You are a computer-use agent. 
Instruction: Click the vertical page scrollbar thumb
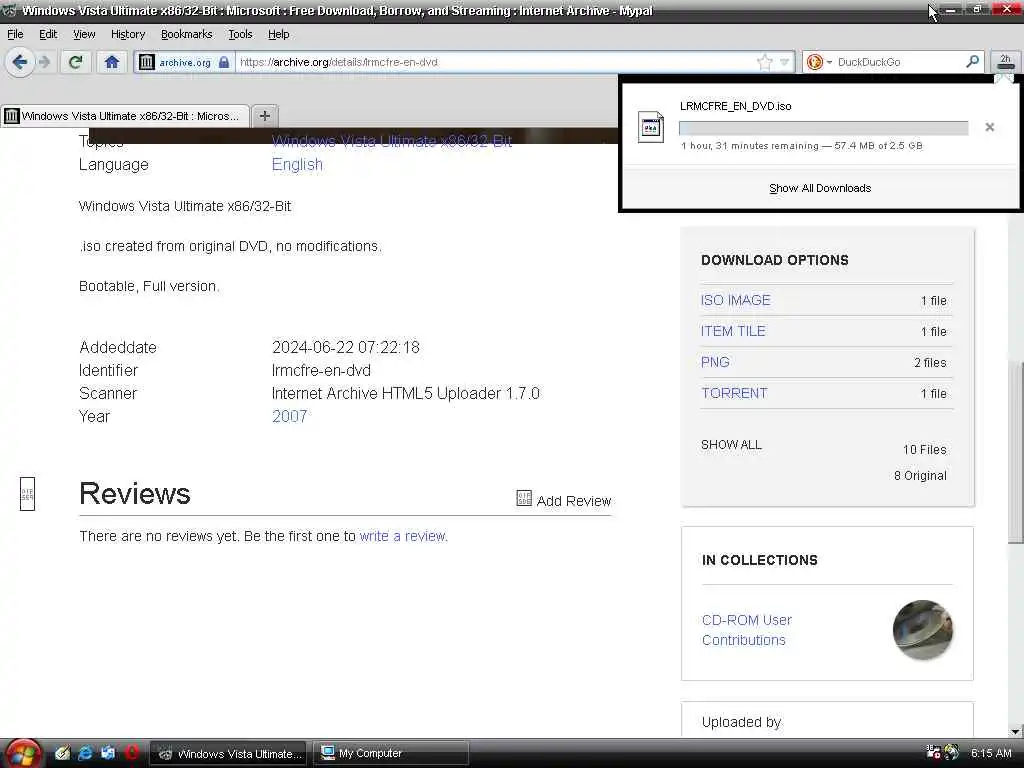pyautogui.click(x=1016, y=451)
